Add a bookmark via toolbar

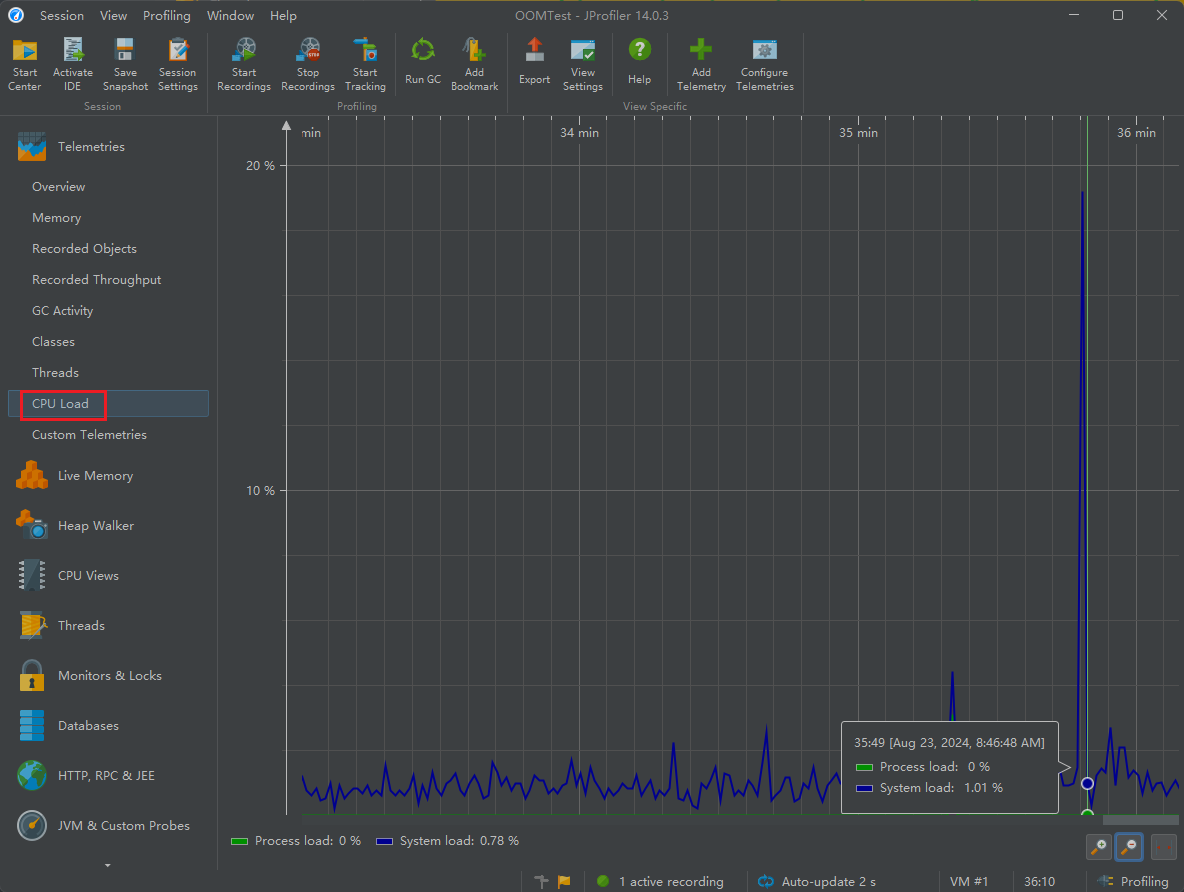tap(474, 65)
